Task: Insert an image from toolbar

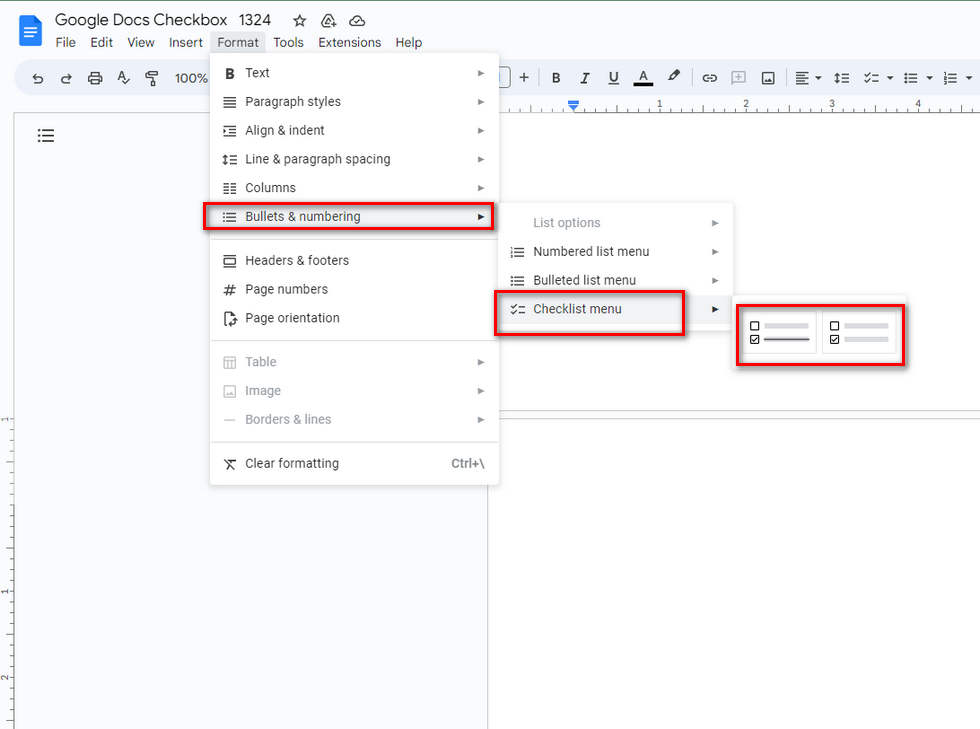Action: pyautogui.click(x=768, y=78)
